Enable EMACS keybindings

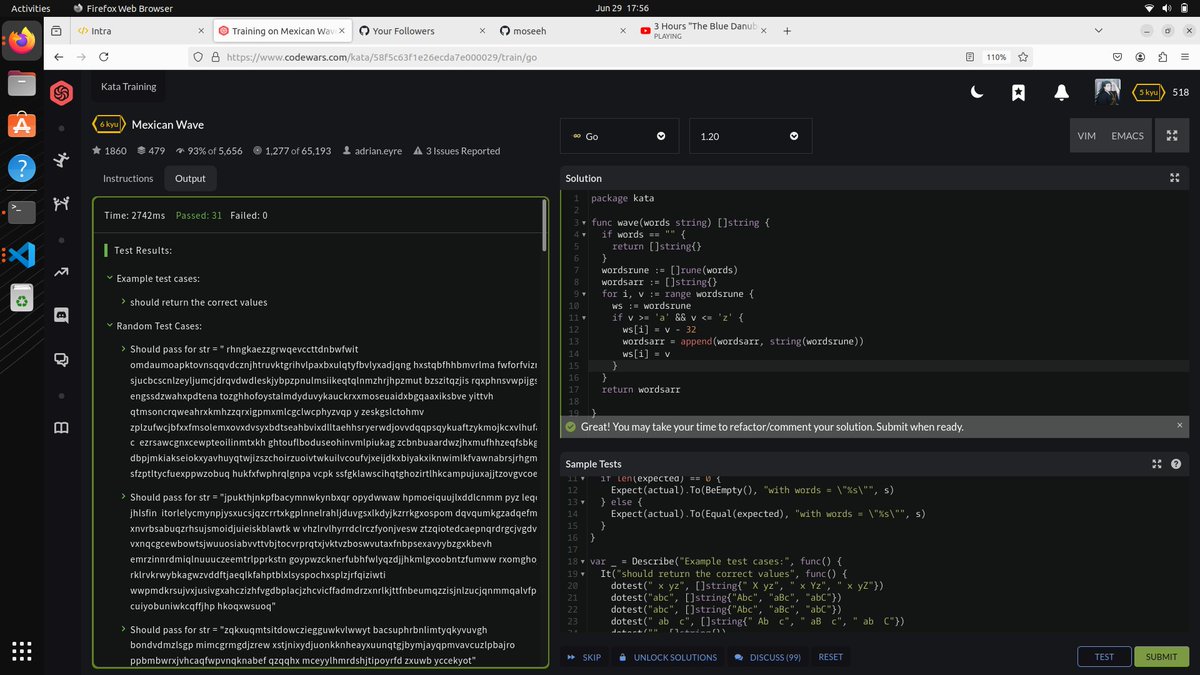[x=1128, y=136]
